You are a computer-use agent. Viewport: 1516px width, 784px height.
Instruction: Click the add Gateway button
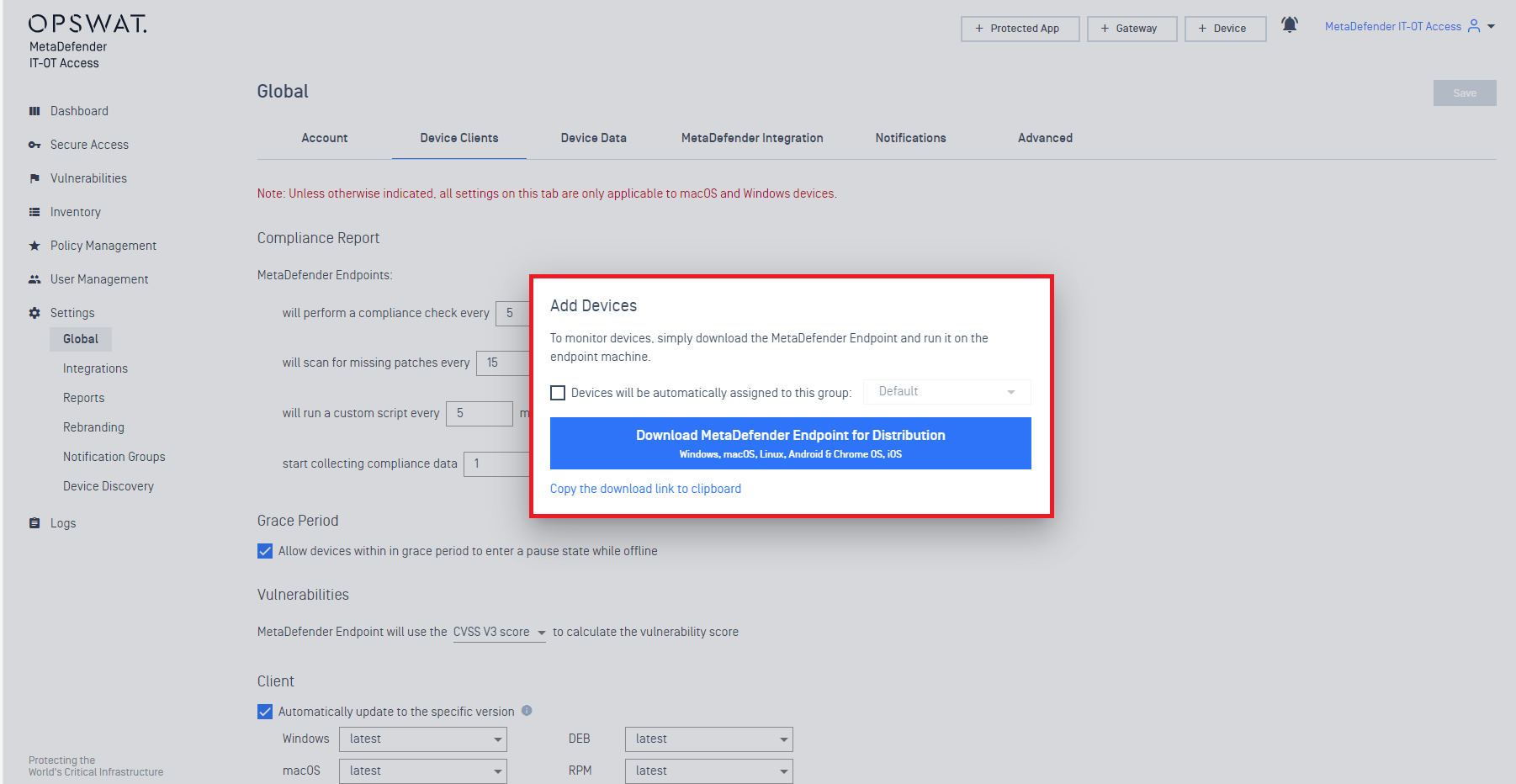1132,29
